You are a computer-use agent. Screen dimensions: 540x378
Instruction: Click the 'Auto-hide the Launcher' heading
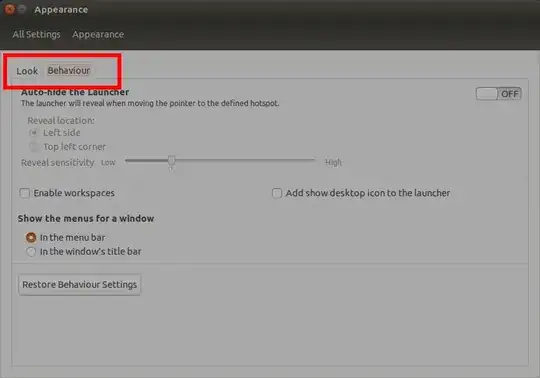coord(75,92)
